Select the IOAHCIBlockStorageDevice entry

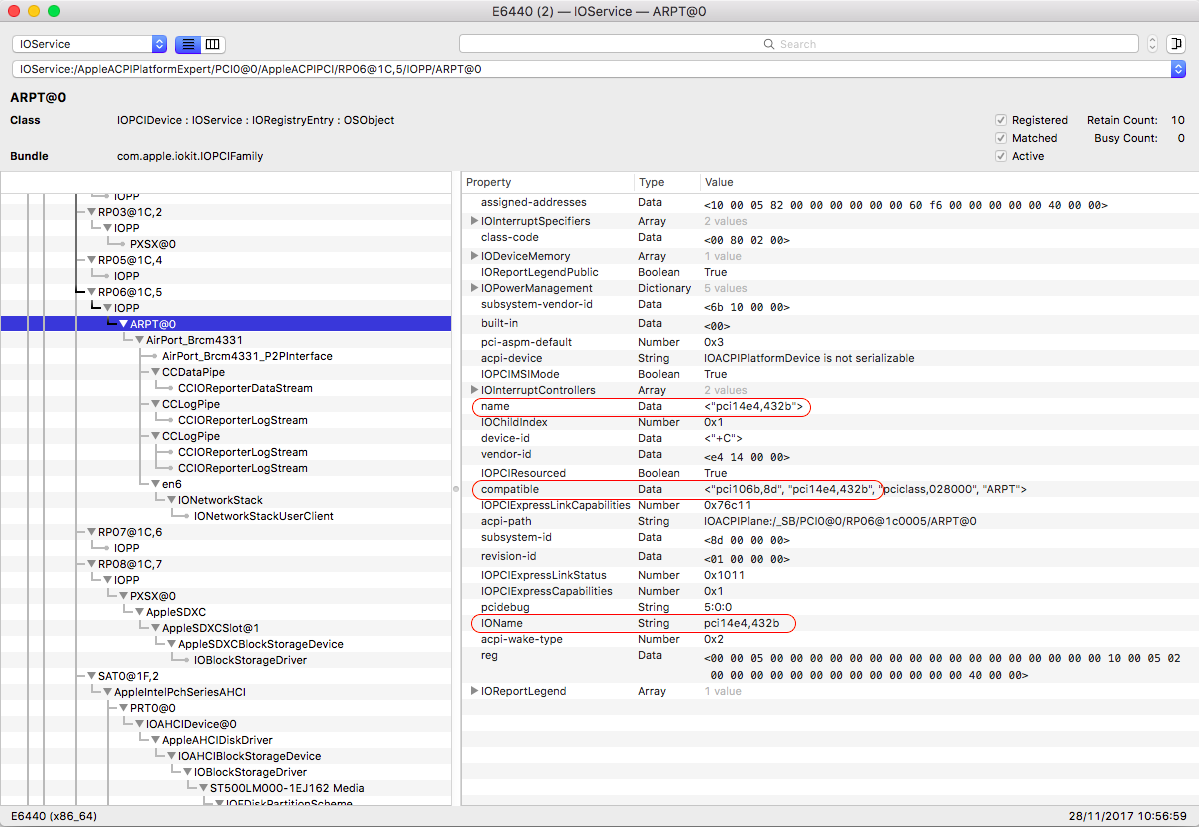(249, 757)
